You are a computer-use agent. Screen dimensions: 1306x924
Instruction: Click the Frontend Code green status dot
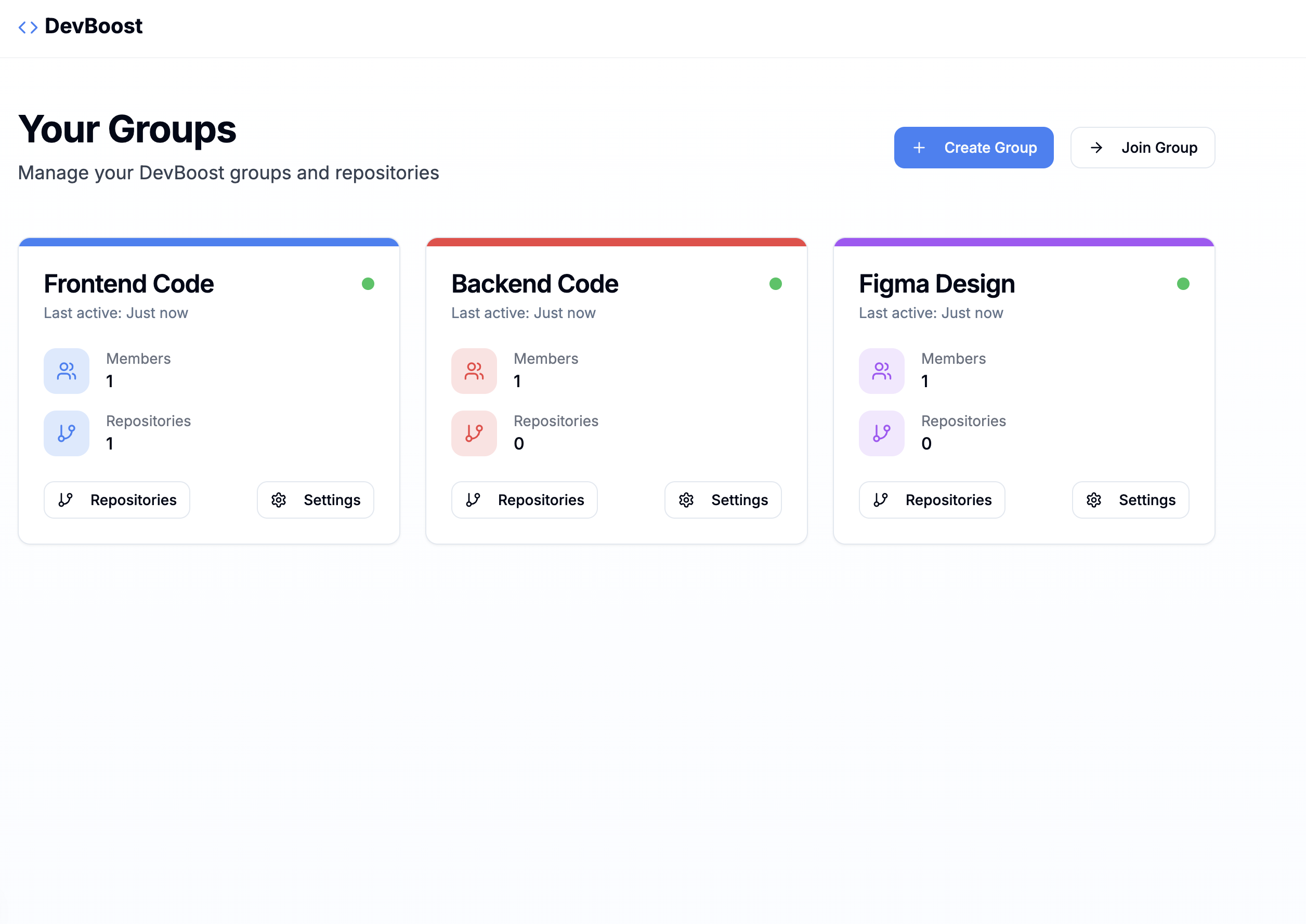point(368,284)
